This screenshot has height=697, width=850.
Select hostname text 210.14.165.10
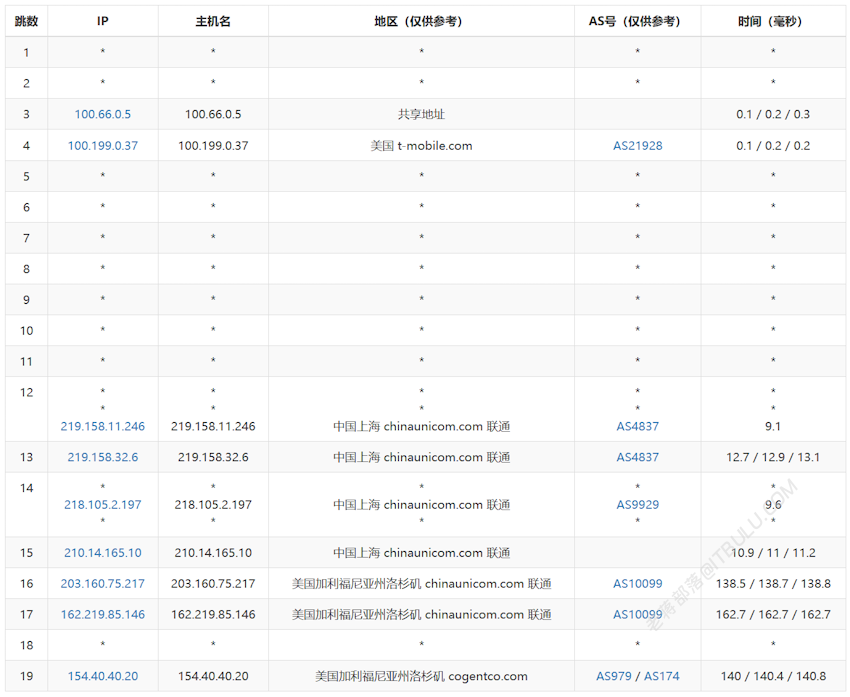pyautogui.click(x=213, y=553)
